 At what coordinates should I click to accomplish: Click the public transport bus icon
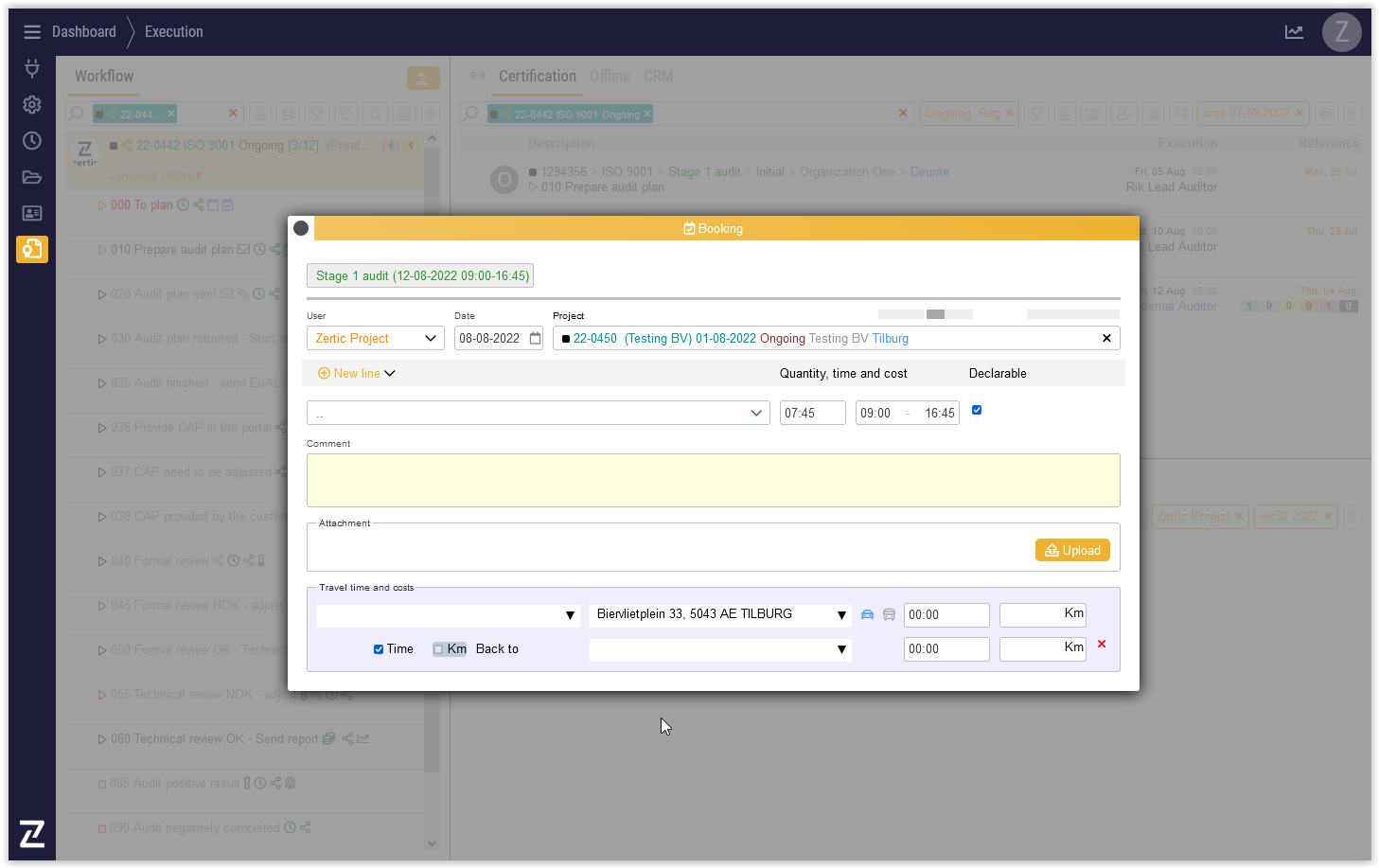[889, 614]
